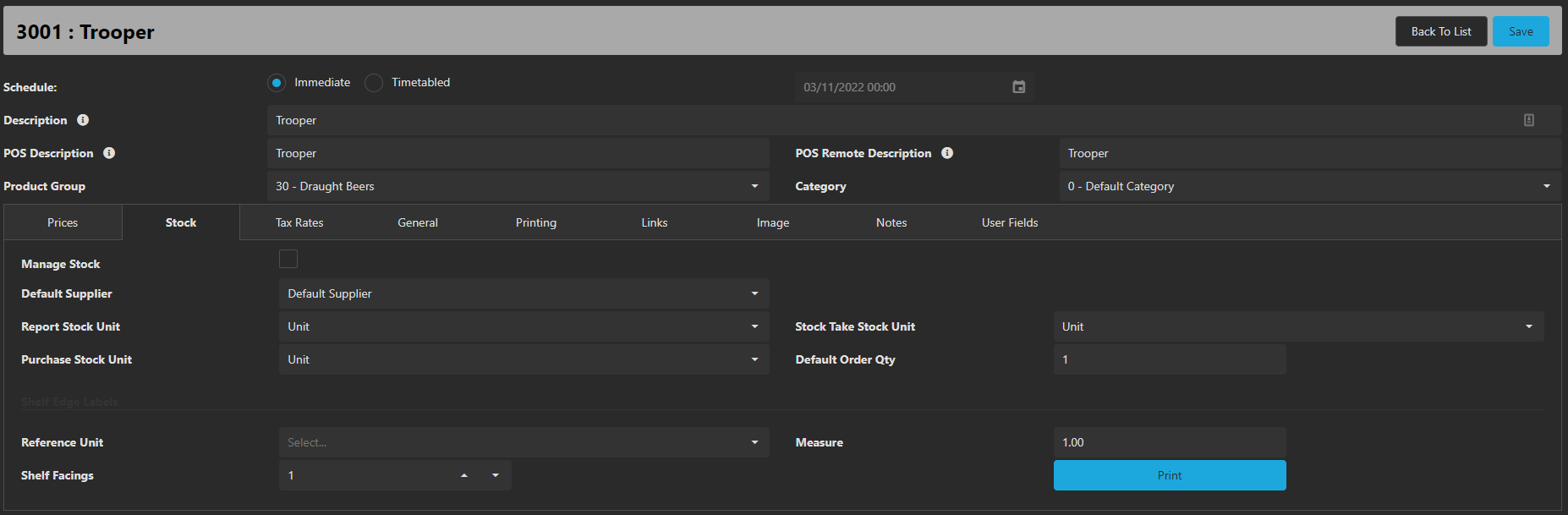Click the info icon beside POS Remote Description

pos(947,153)
